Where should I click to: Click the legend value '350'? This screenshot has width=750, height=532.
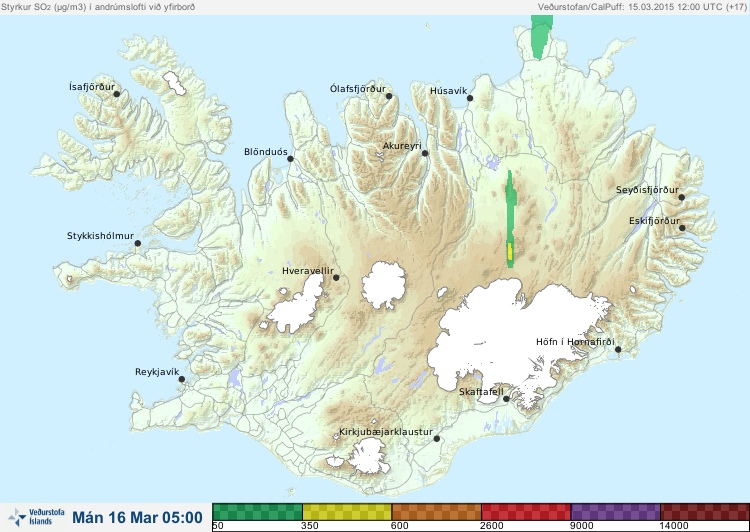point(309,526)
